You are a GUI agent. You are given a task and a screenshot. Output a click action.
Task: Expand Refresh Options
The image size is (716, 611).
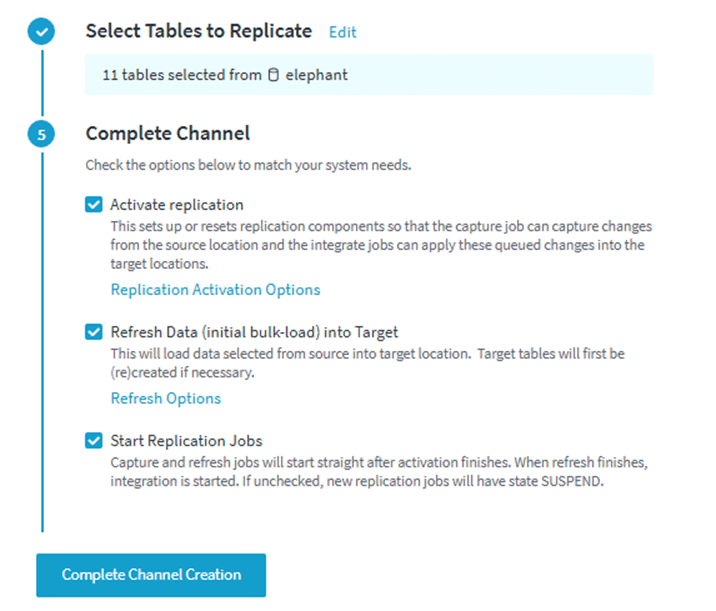[x=165, y=398]
